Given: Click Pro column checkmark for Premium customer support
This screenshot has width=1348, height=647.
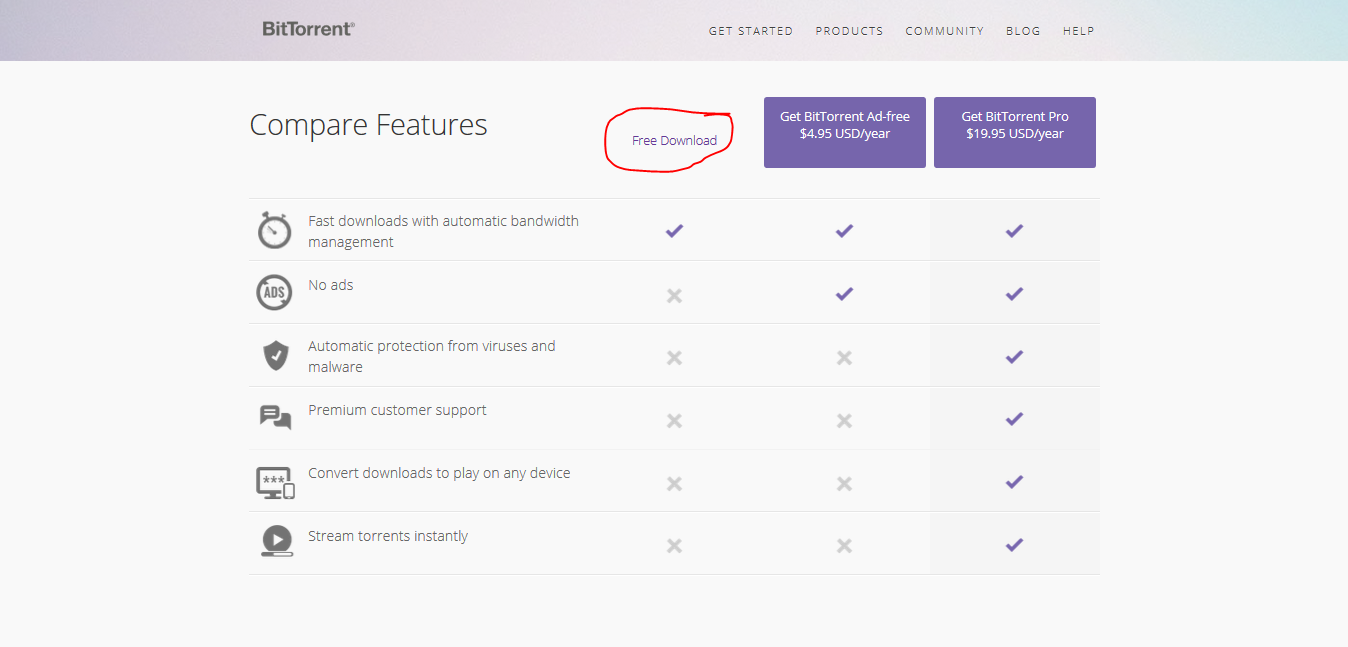Looking at the screenshot, I should (1014, 419).
